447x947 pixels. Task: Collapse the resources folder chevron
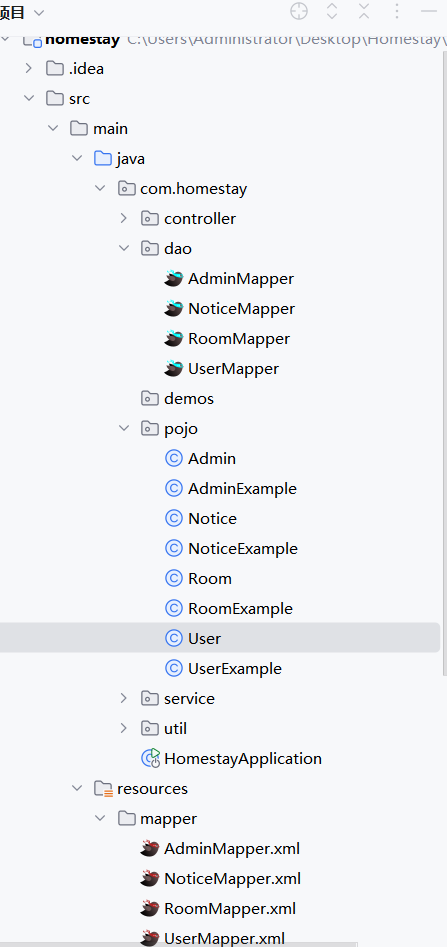[77, 788]
